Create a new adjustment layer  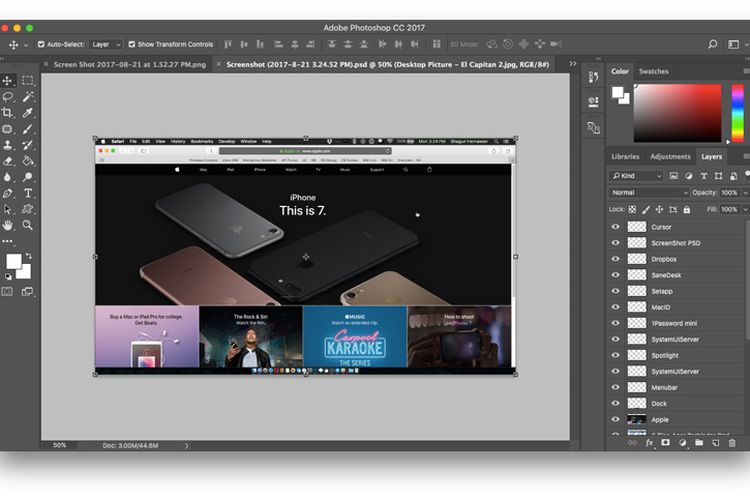pyautogui.click(x=683, y=443)
